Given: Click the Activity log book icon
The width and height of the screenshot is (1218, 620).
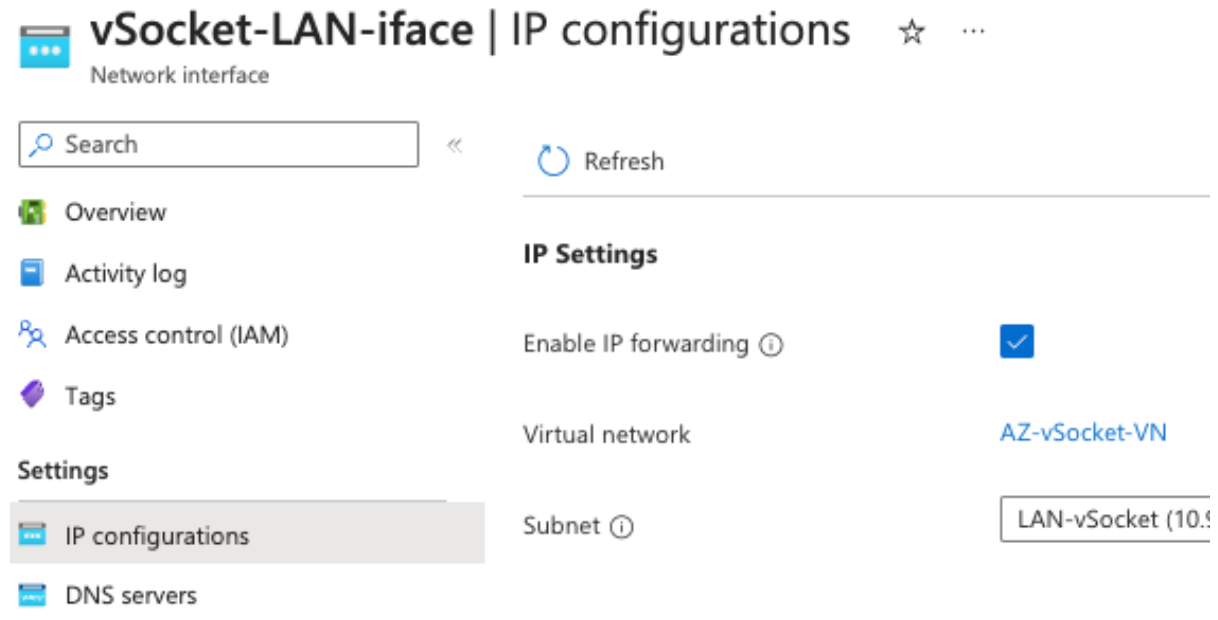Looking at the screenshot, I should coord(33,273).
